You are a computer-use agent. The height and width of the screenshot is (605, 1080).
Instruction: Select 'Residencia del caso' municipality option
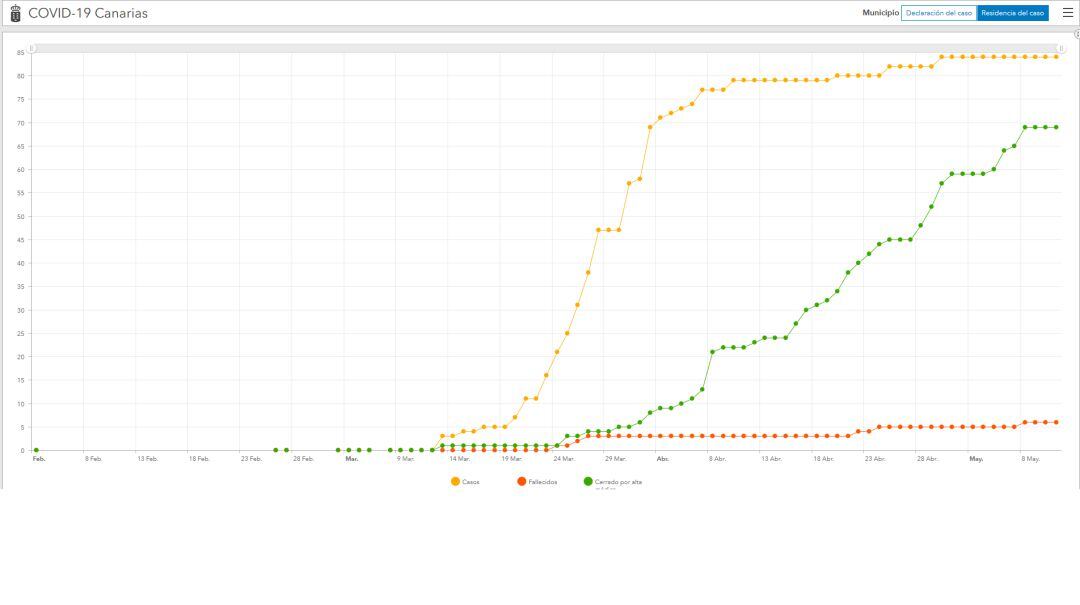click(1012, 13)
